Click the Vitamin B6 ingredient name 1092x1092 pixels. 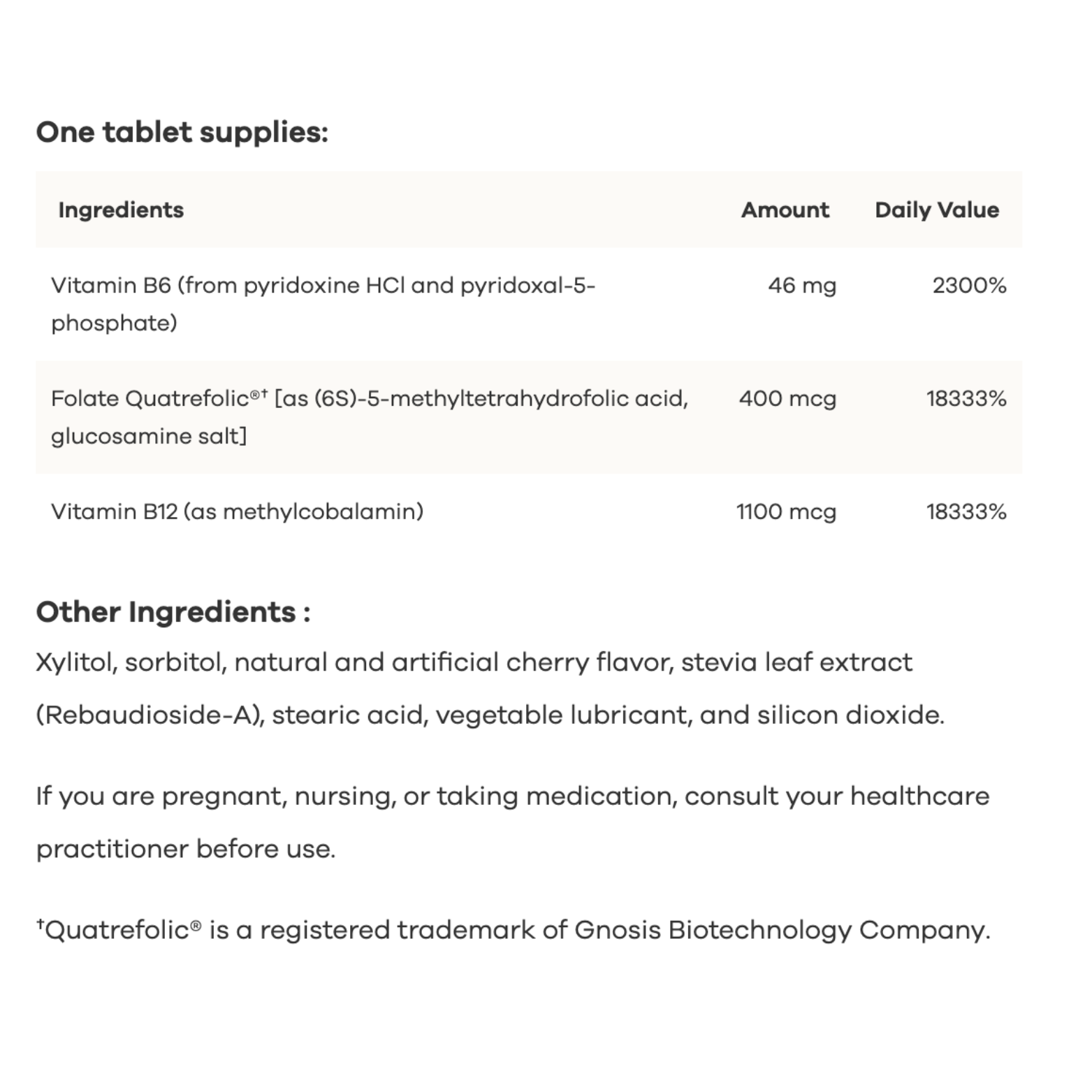(x=322, y=304)
